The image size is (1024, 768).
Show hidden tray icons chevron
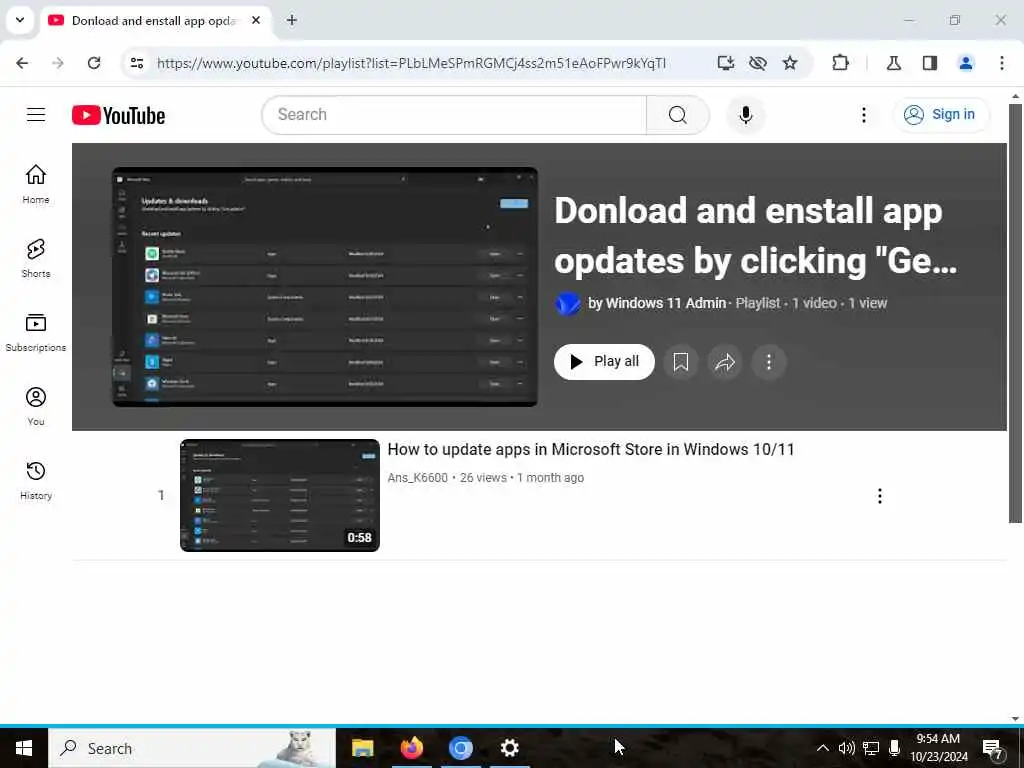pos(822,748)
